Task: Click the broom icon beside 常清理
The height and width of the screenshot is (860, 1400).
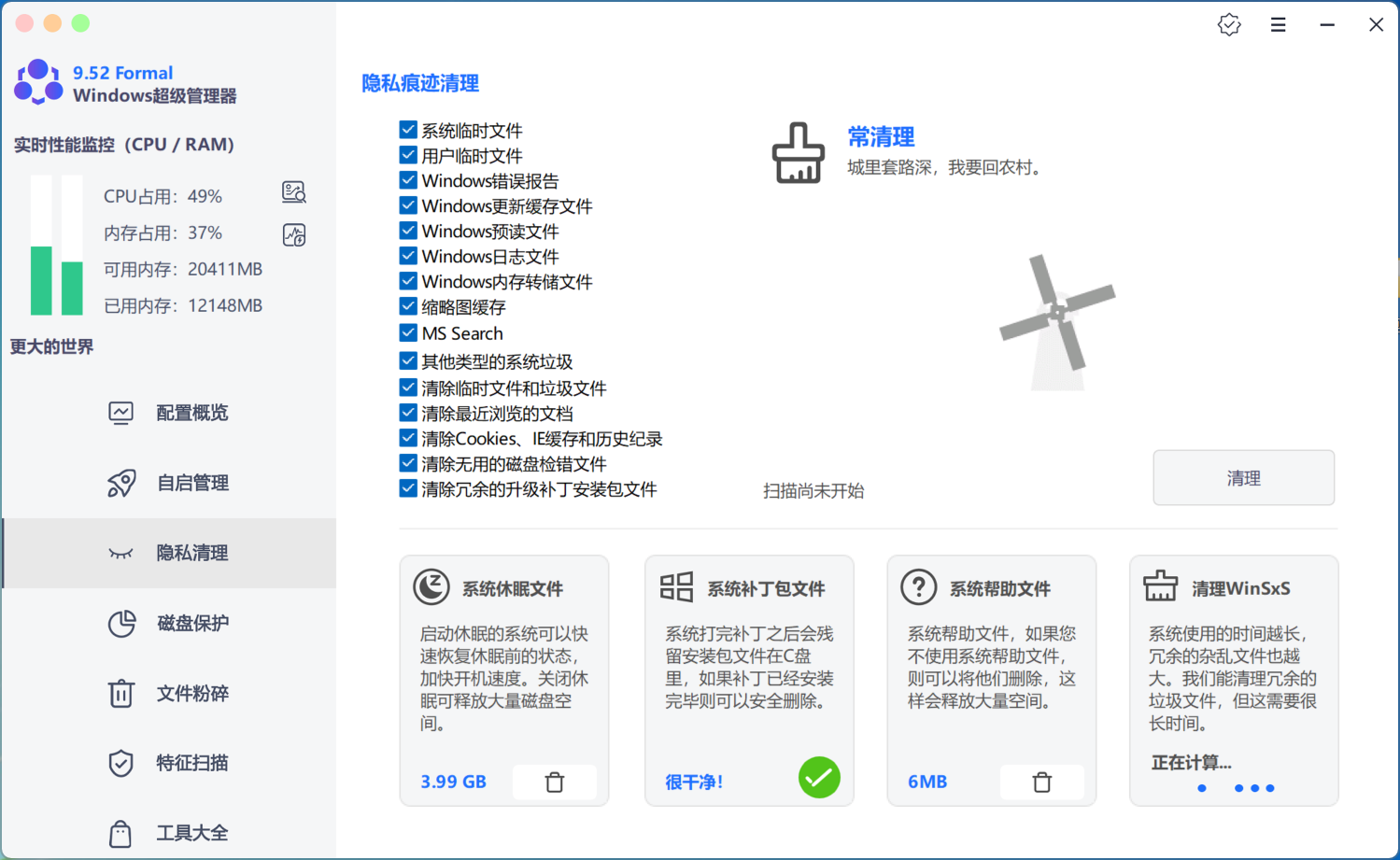Action: click(x=798, y=153)
